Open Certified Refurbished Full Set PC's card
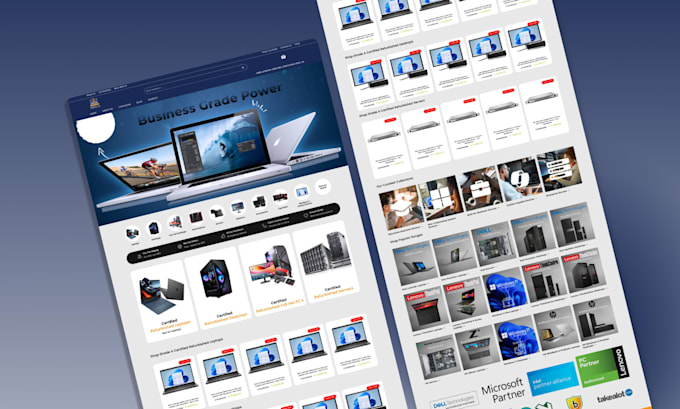 pos(272,275)
